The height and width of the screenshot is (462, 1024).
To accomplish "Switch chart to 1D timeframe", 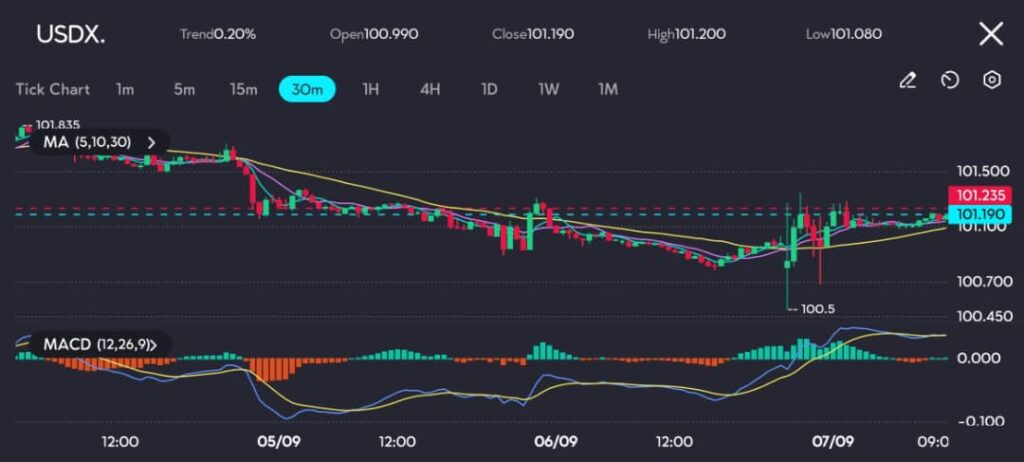I will pyautogui.click(x=489, y=89).
